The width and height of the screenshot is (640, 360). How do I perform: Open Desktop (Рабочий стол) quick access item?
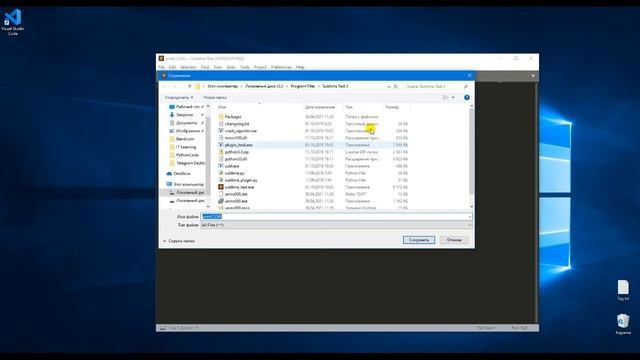[x=187, y=107]
